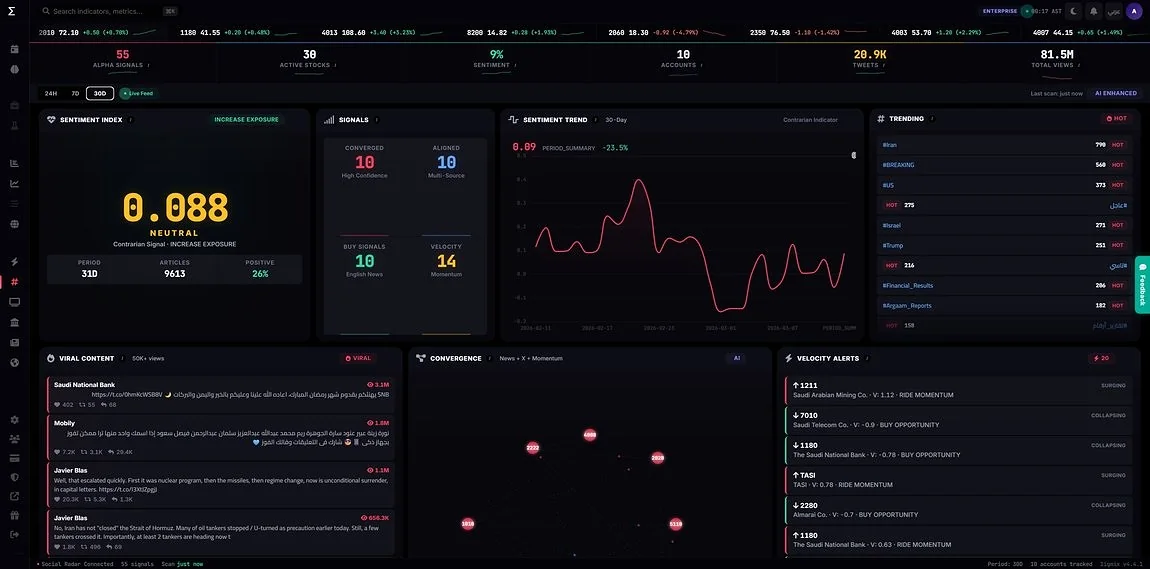The image size is (1150, 569).
Task: Open the calendar icon in the sidebar
Action: [x=15, y=49]
